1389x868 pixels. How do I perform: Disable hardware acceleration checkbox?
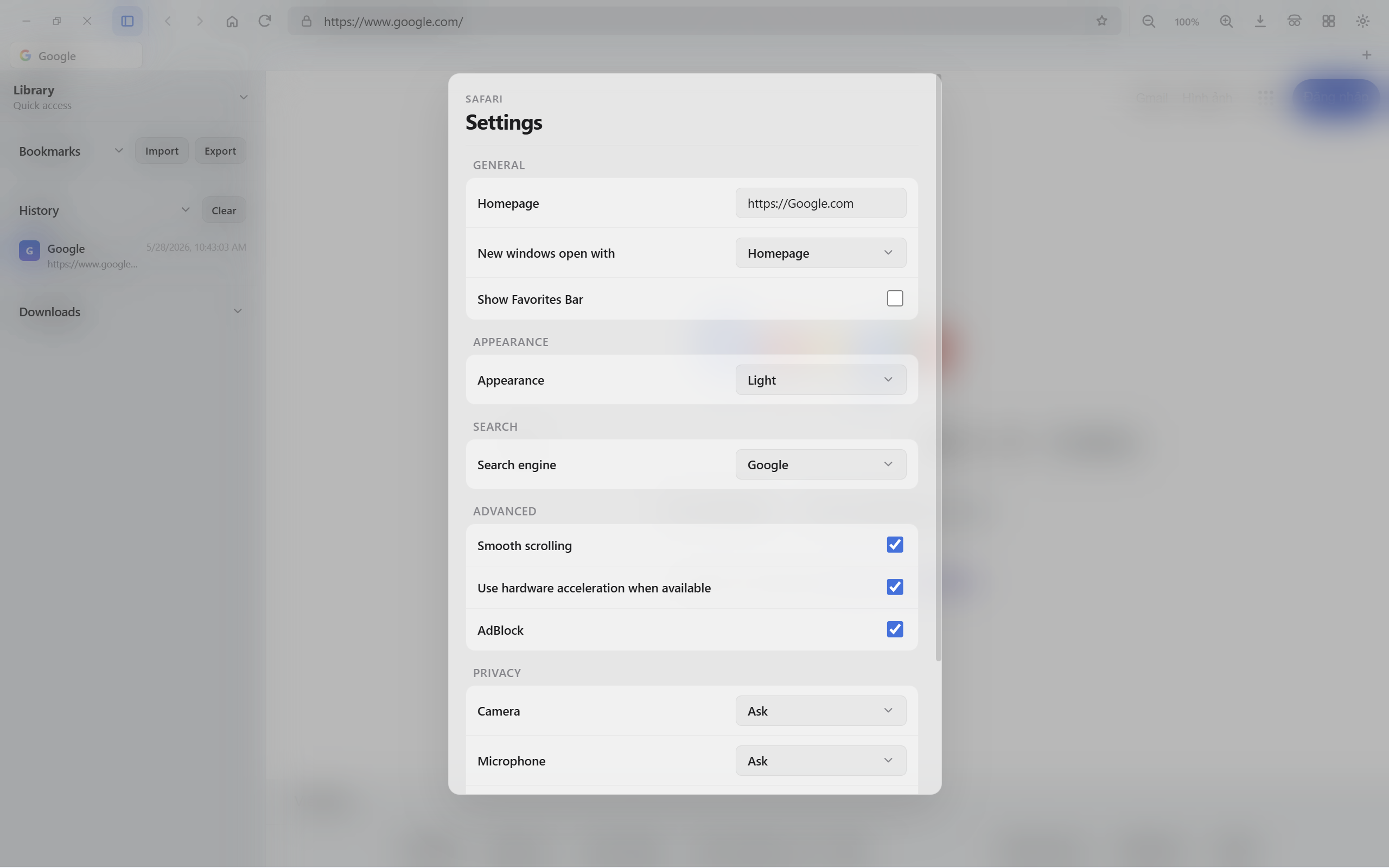tap(895, 588)
